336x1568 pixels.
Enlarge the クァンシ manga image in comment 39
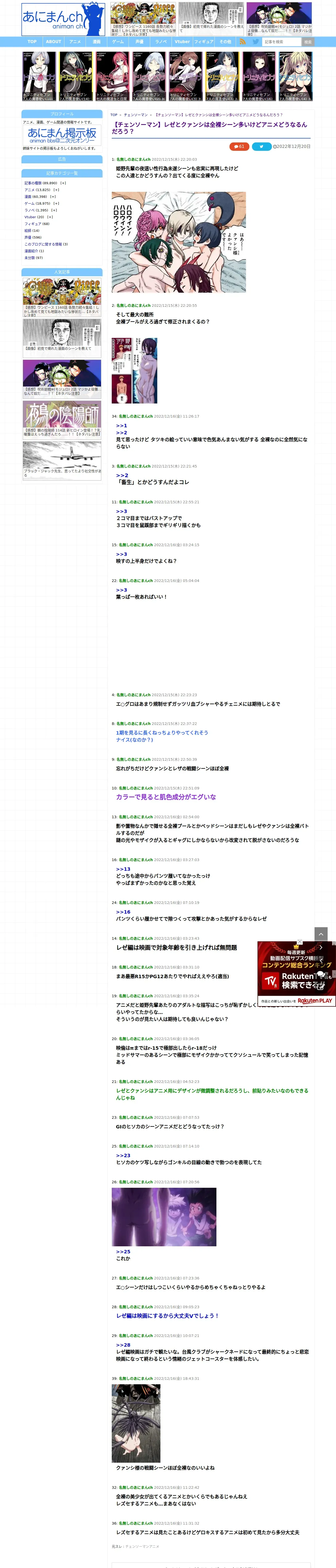(x=136, y=1423)
